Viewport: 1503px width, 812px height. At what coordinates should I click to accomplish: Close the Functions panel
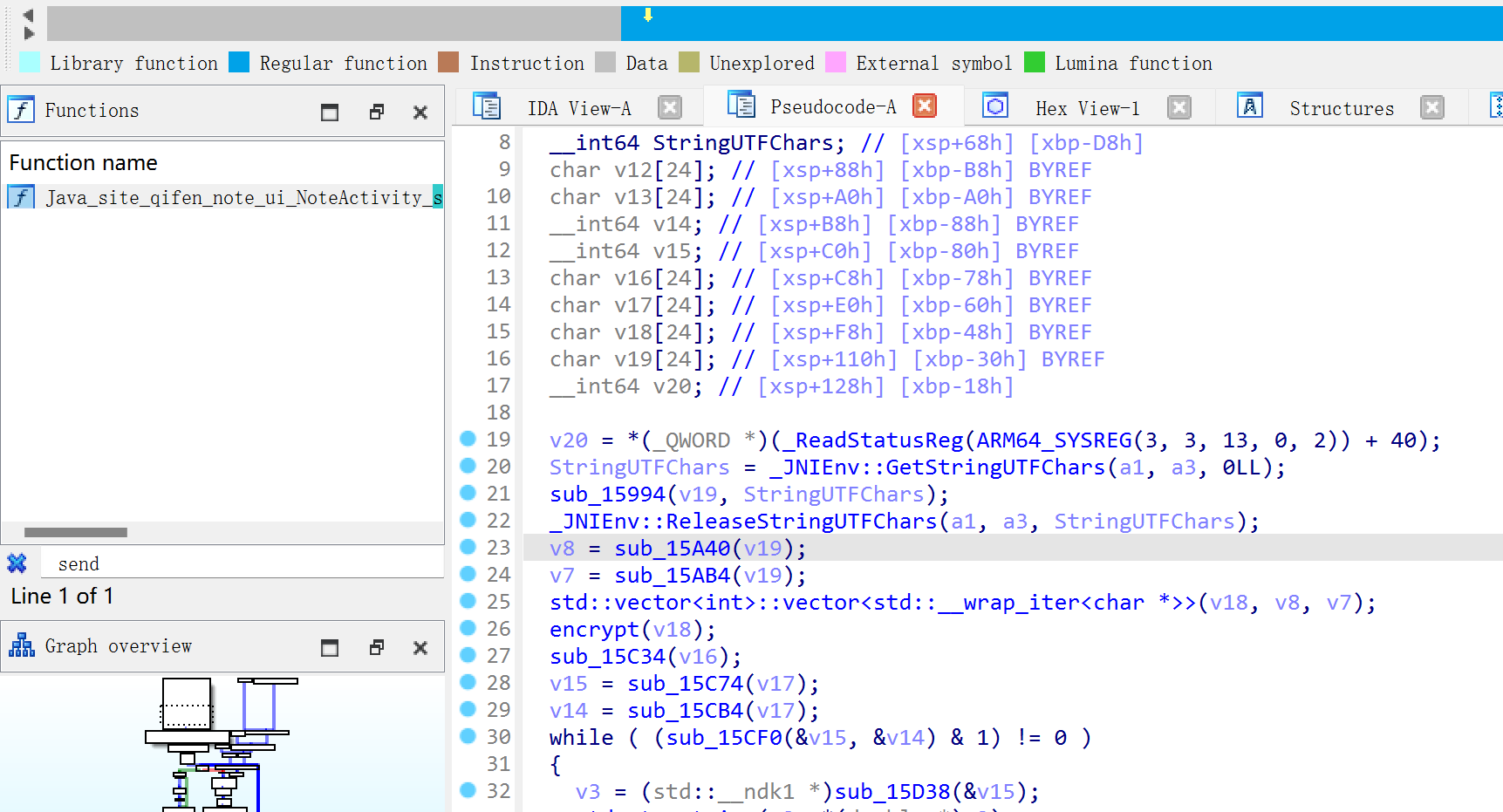(x=420, y=112)
